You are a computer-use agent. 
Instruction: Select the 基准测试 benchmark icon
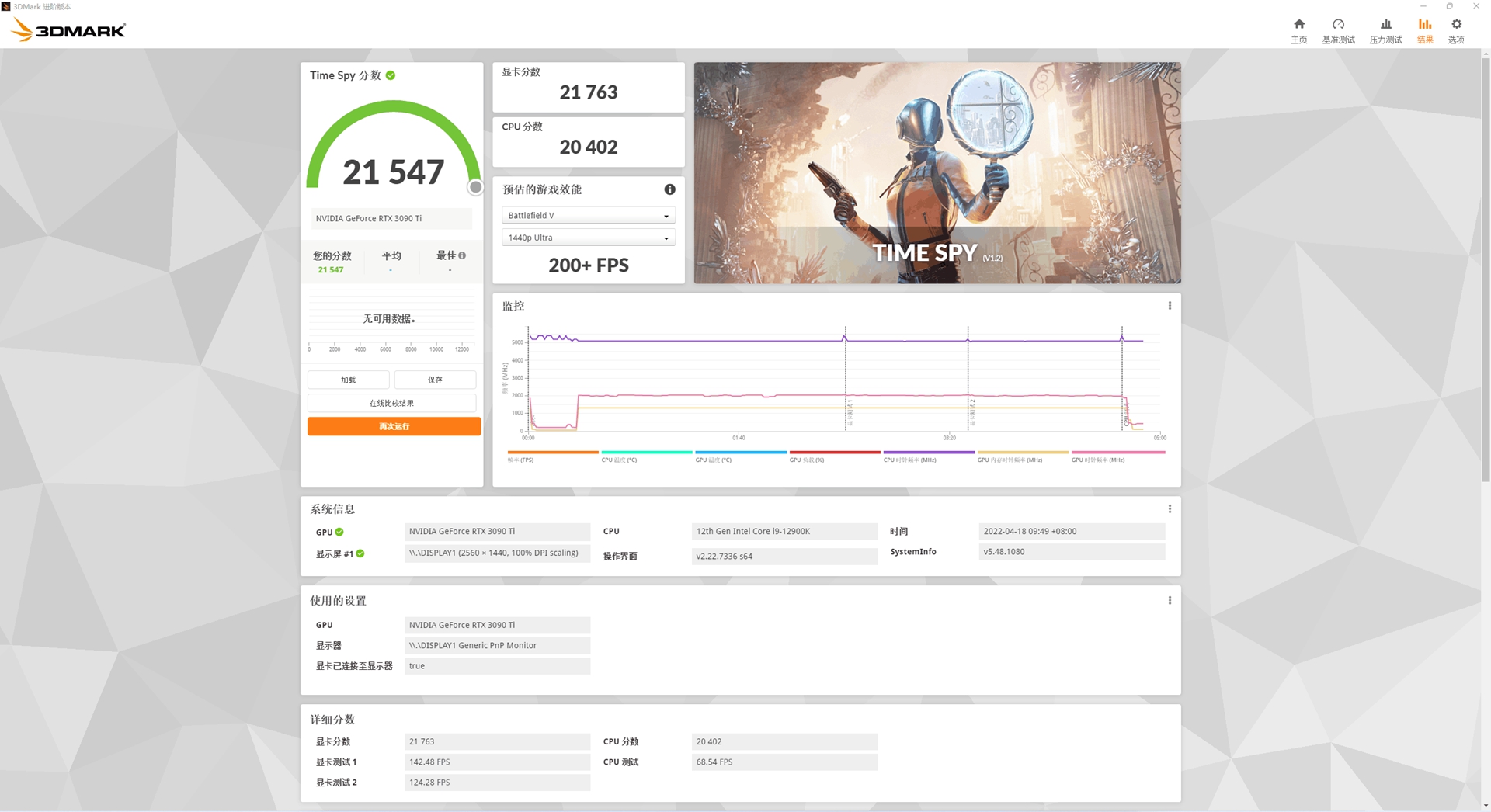pos(1338,29)
